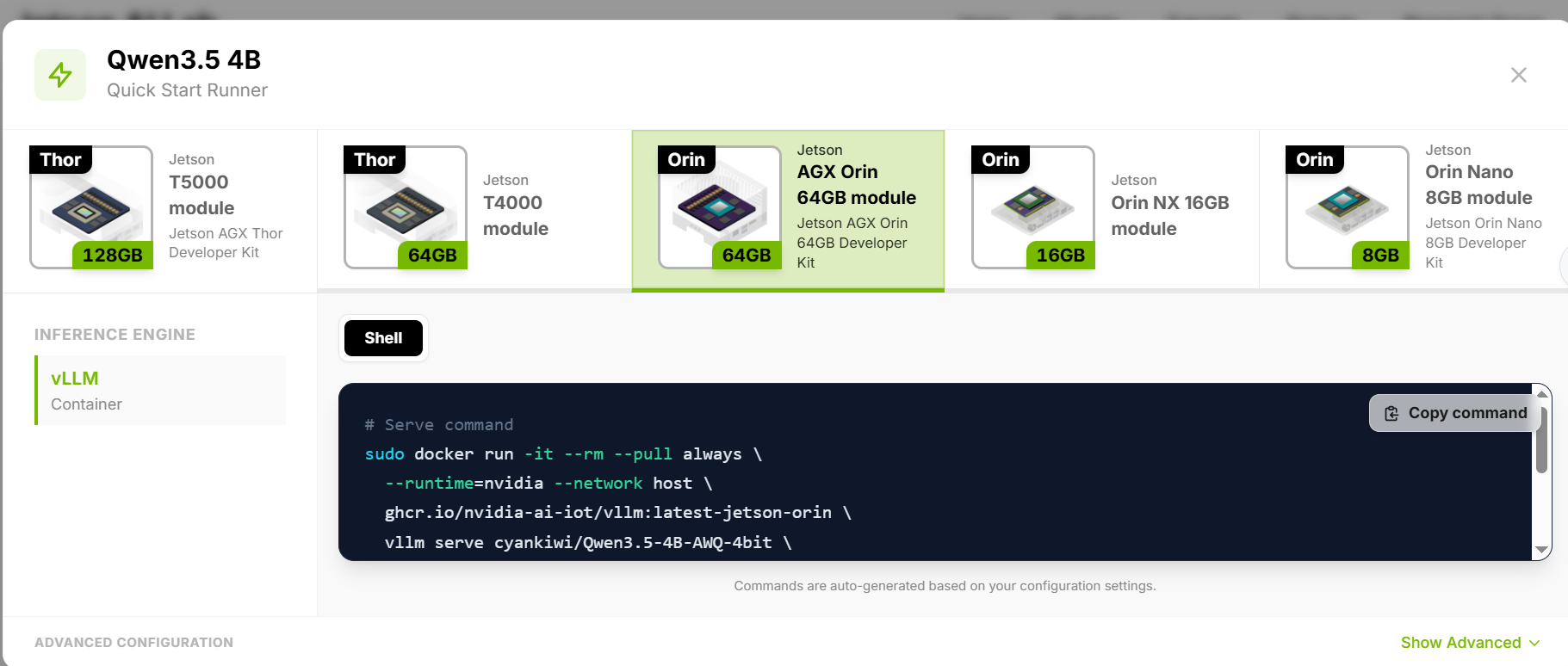This screenshot has width=1568, height=666.
Task: Switch to the Shell tab
Action: click(x=383, y=338)
